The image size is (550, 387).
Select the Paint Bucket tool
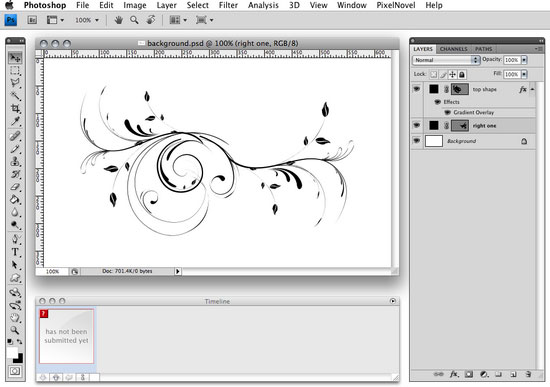point(15,200)
